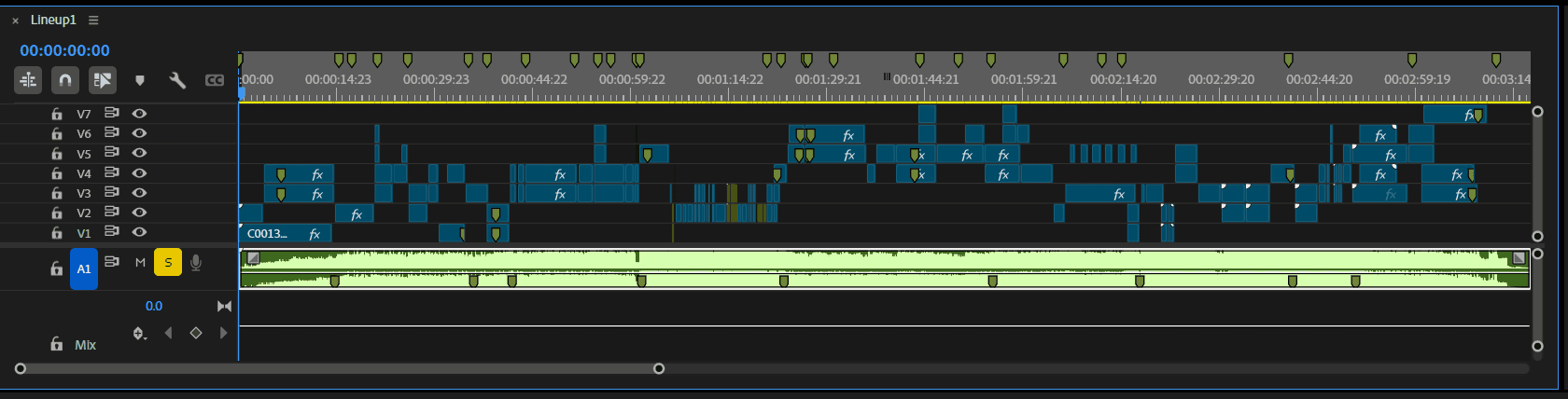Image resolution: width=1568 pixels, height=399 pixels.
Task: Open Mix track show keyframes dropdown
Action: click(x=139, y=333)
